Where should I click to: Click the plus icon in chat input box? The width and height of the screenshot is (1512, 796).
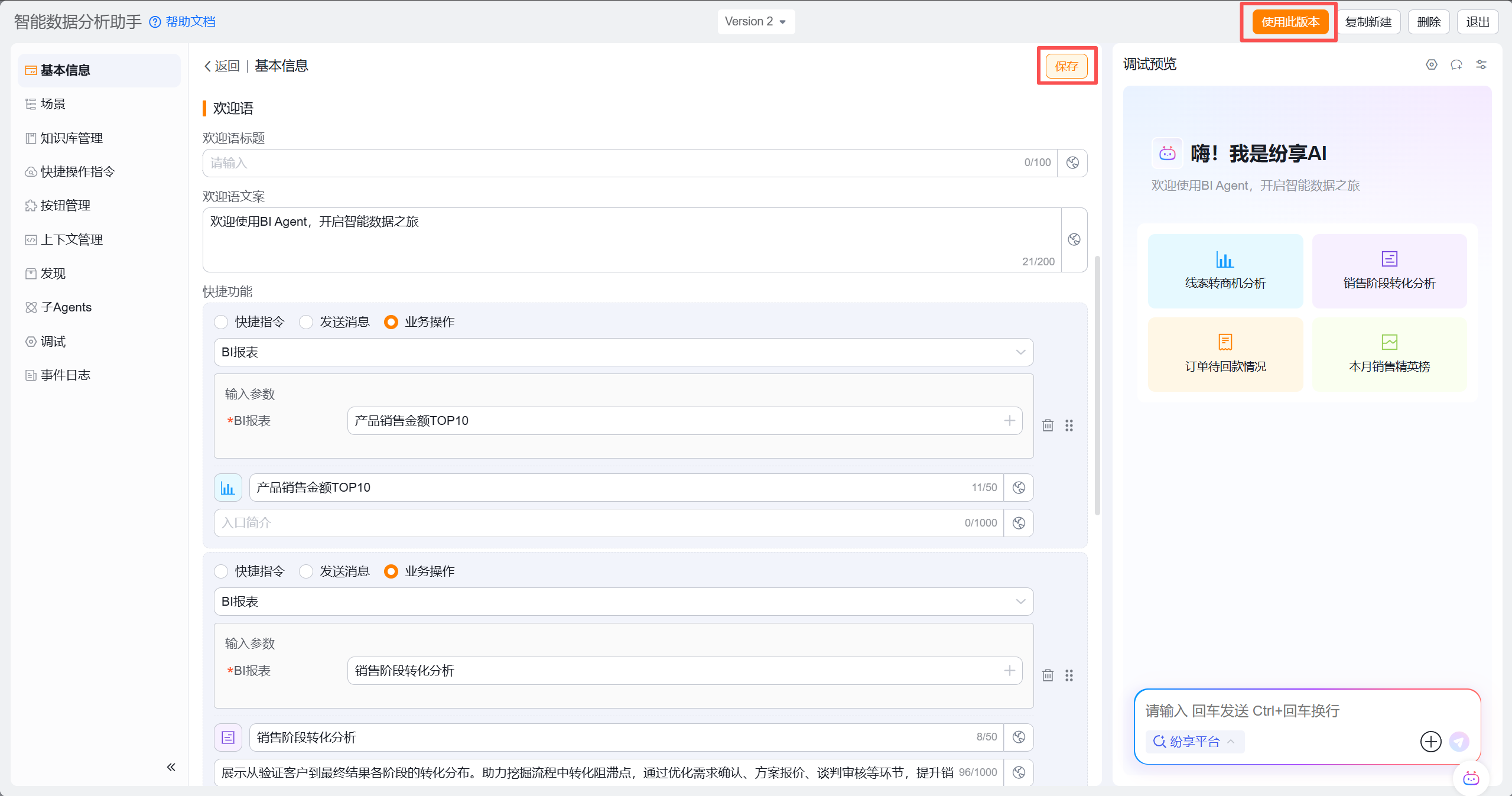pyautogui.click(x=1430, y=742)
